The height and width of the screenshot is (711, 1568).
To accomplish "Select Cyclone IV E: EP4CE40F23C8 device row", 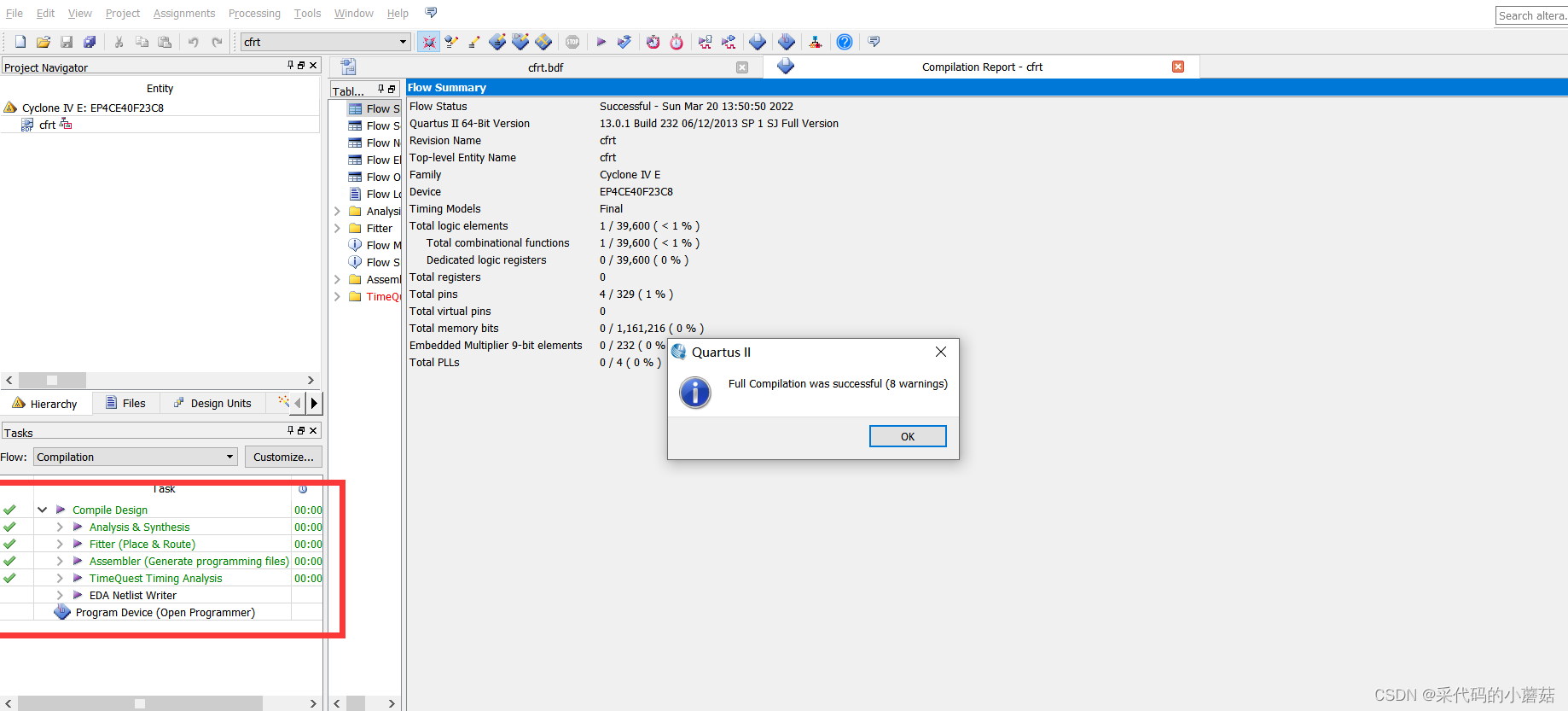I will coord(92,108).
